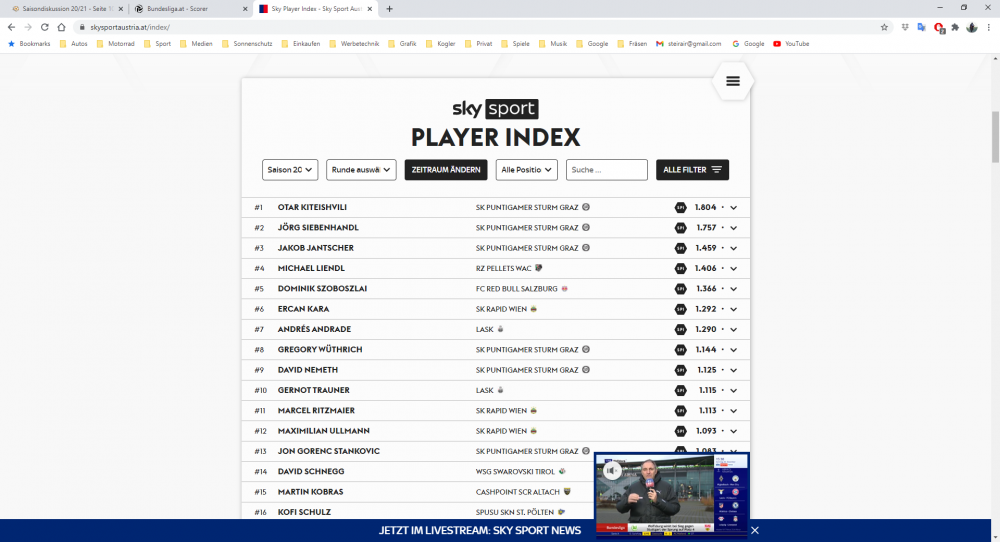Click the Sturm Graz crest next to Jörg Siebenhandl
Viewport: 1000px width, 542px height.
coord(586,228)
